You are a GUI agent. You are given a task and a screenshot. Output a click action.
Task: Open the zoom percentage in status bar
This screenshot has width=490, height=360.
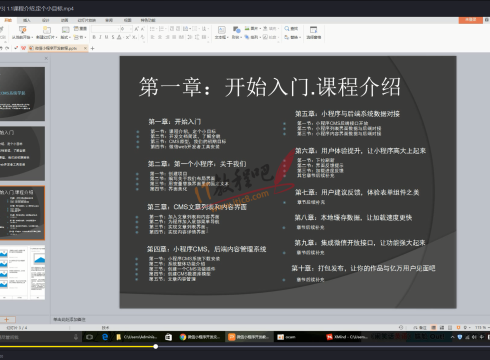[x=480, y=328]
